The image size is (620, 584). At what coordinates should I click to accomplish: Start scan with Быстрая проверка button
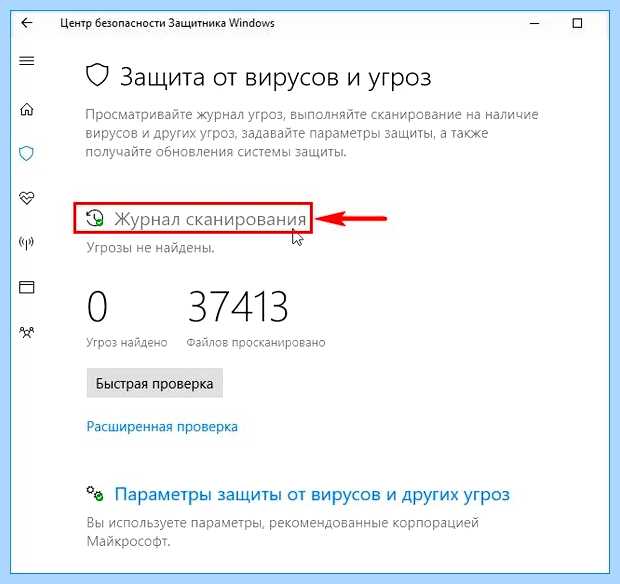(155, 383)
